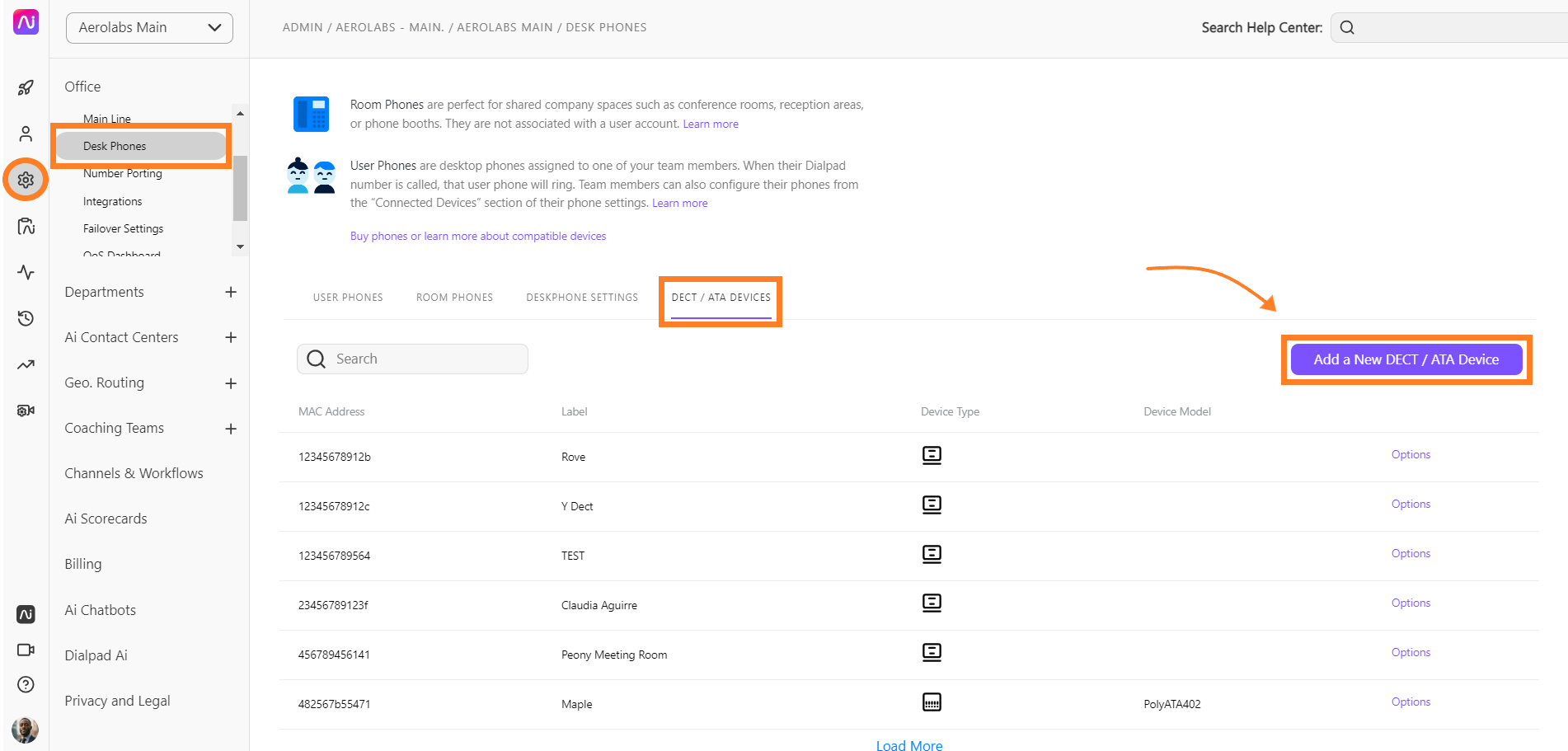Open Number Porting in Office menu
Image resolution: width=1568 pixels, height=751 pixels.
pos(123,173)
